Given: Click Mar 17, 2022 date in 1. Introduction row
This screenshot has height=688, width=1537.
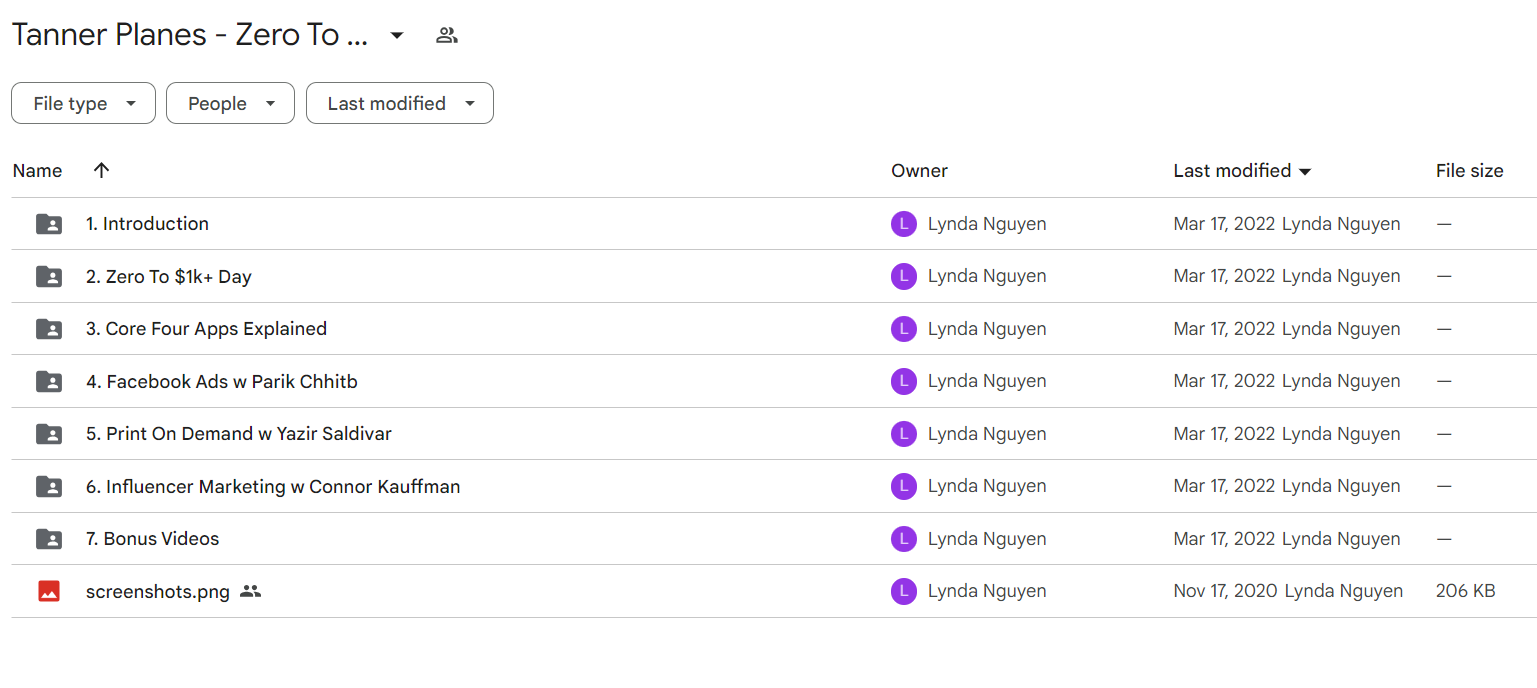Looking at the screenshot, I should click(1224, 224).
